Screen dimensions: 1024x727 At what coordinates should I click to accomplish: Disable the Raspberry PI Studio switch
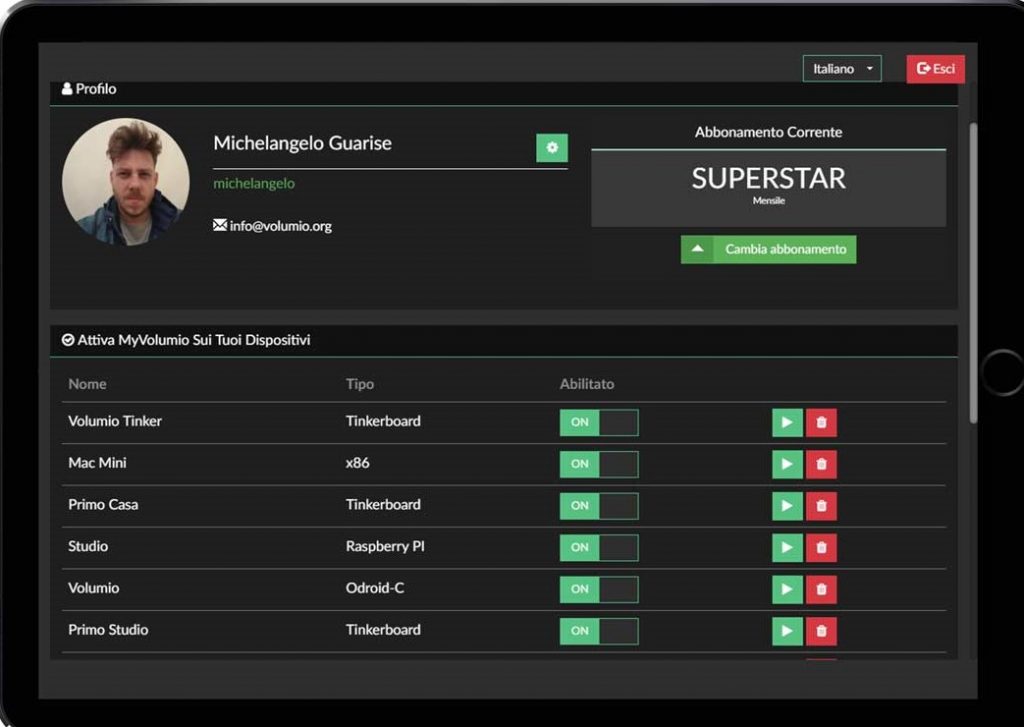coord(599,548)
